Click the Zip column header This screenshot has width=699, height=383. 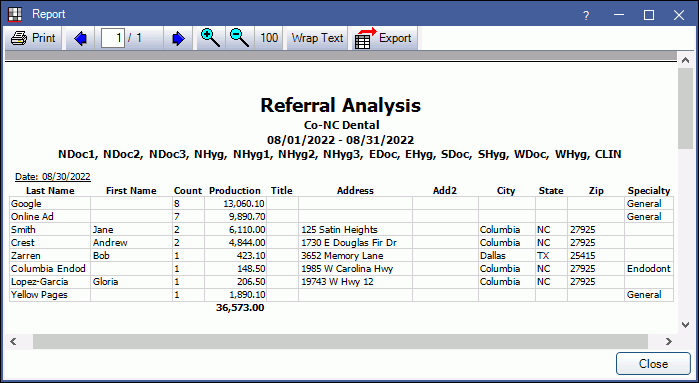coord(596,191)
